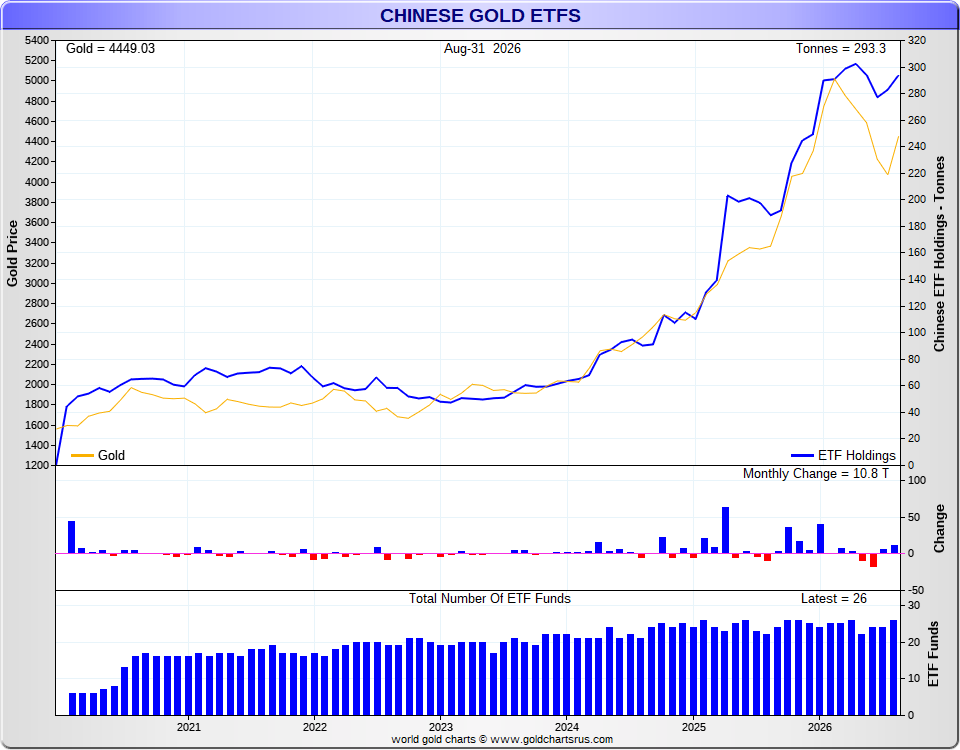Select the Tonnes = 293.3 readout

(x=841, y=48)
